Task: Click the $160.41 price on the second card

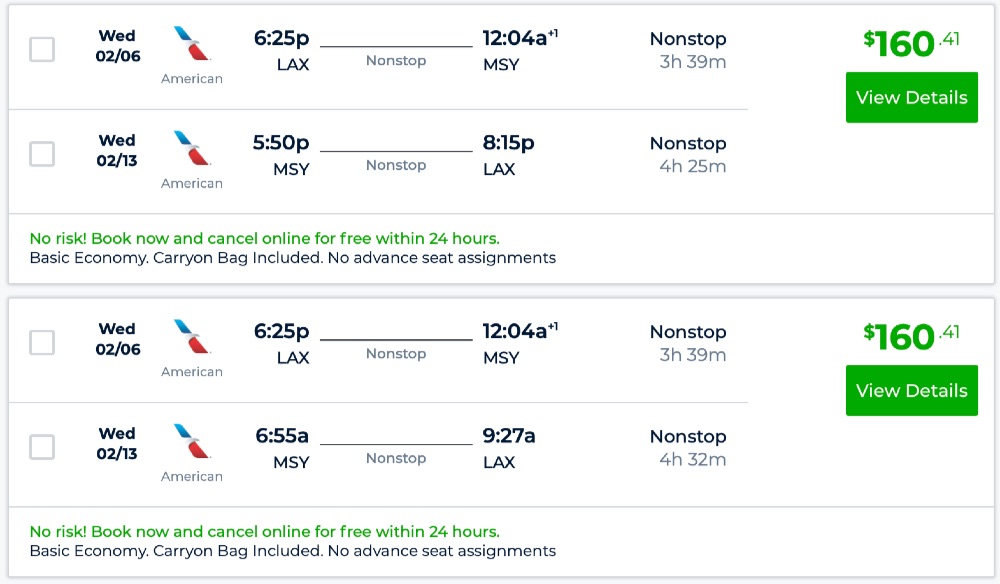Action: (x=911, y=336)
